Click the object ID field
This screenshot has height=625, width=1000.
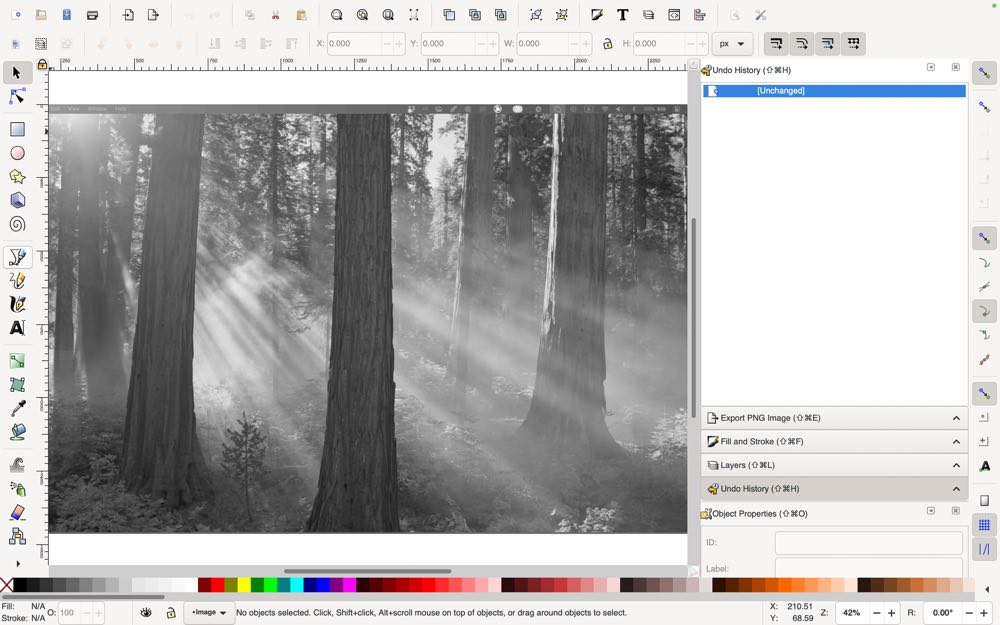pyautogui.click(x=869, y=543)
